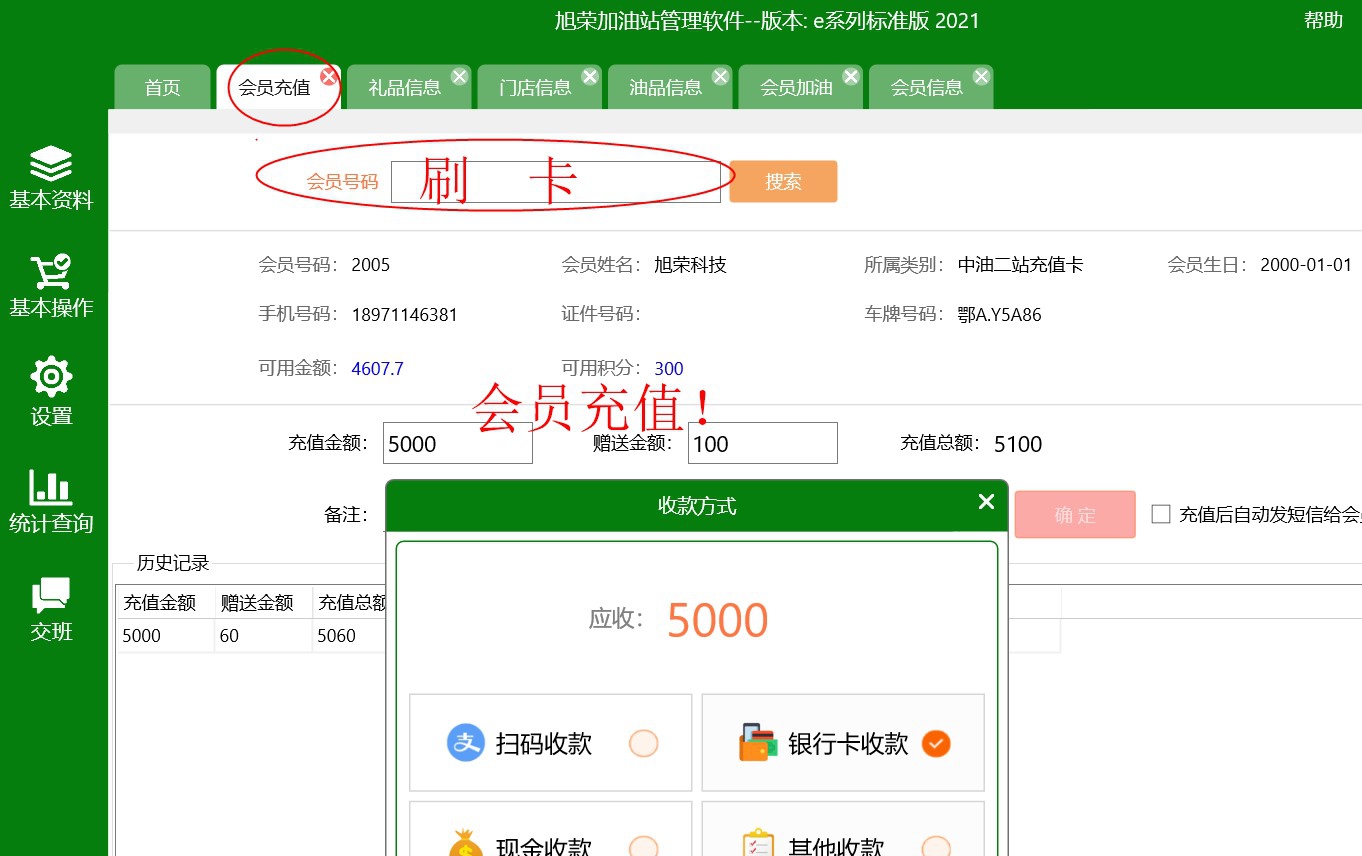Viewport: 1362px width, 856px height.
Task: Switch to the 首页 tab
Action: 162,87
